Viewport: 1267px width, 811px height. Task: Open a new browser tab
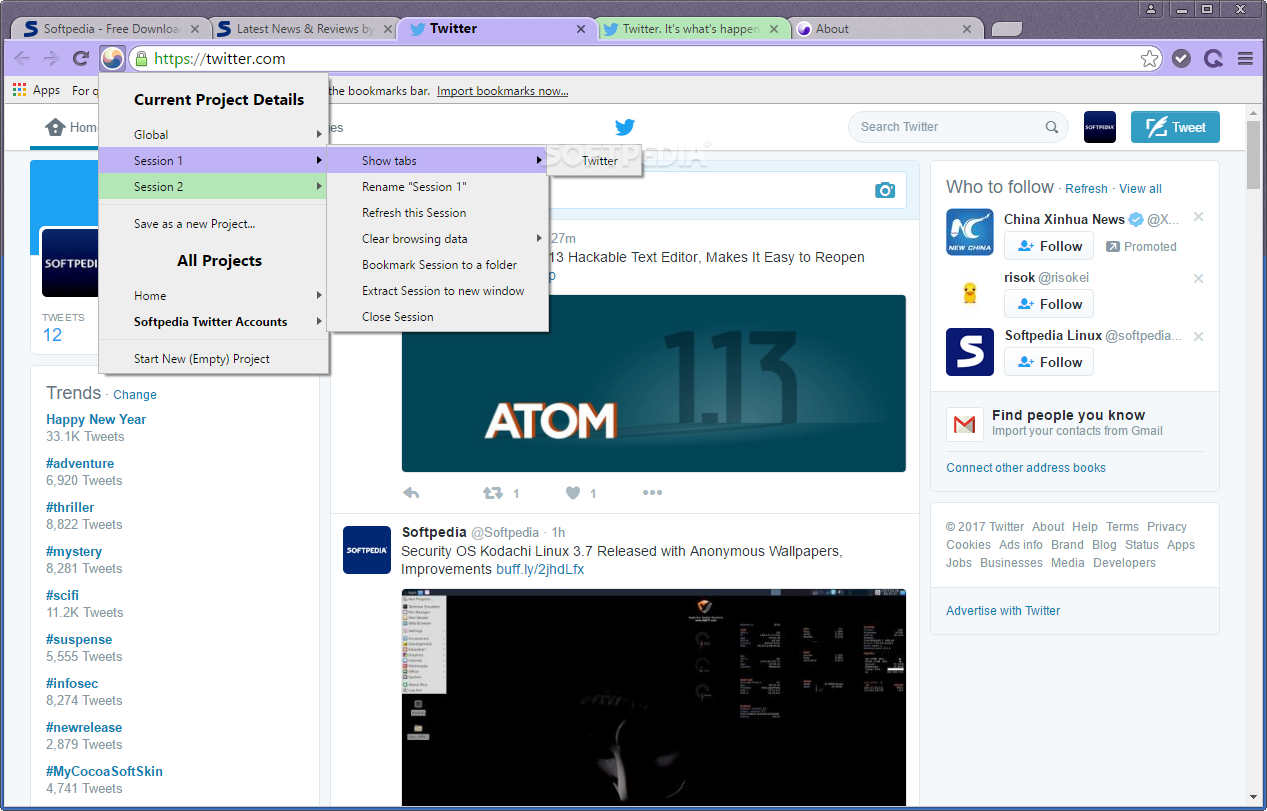pos(1005,29)
